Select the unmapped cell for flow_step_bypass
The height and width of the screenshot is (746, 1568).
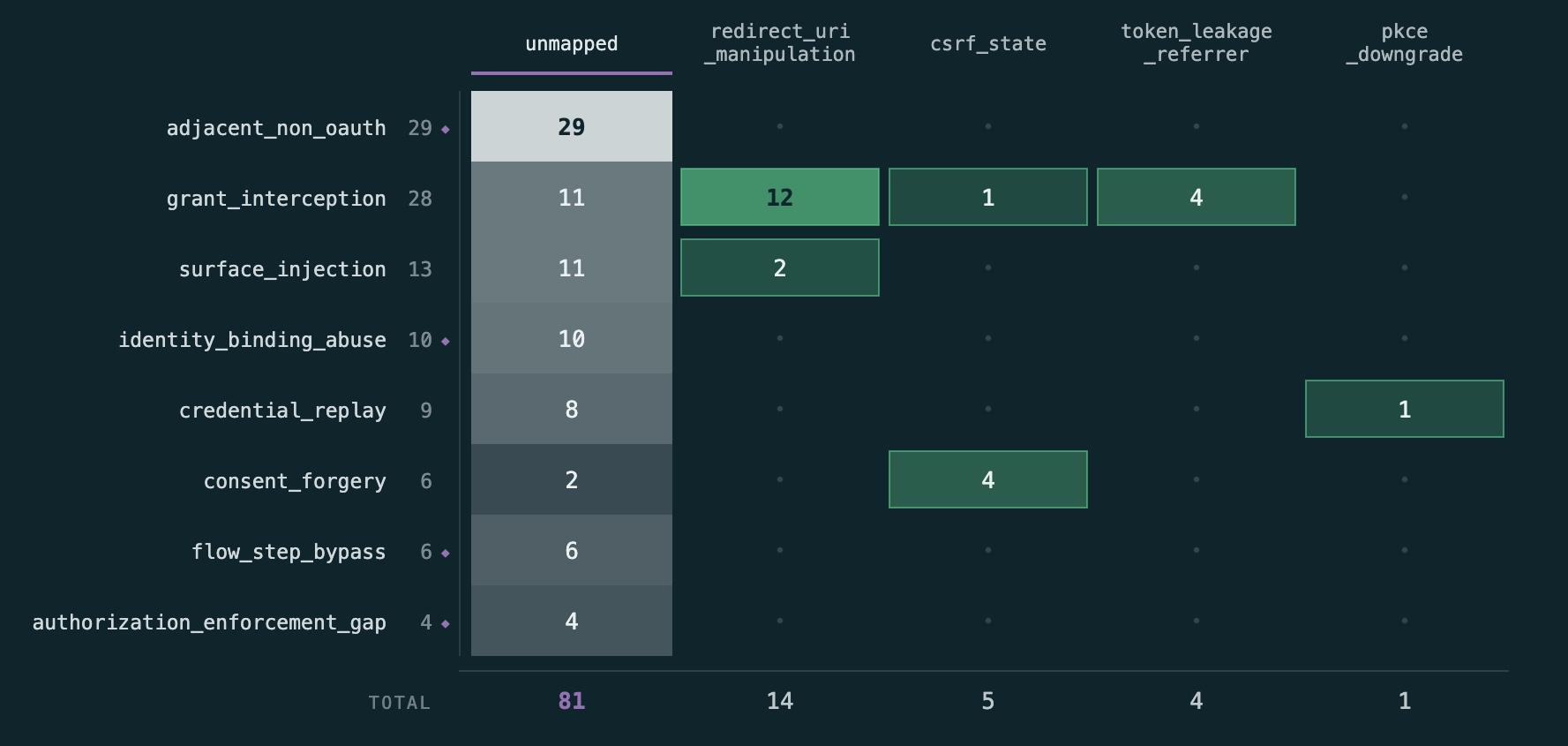pyautogui.click(x=572, y=550)
